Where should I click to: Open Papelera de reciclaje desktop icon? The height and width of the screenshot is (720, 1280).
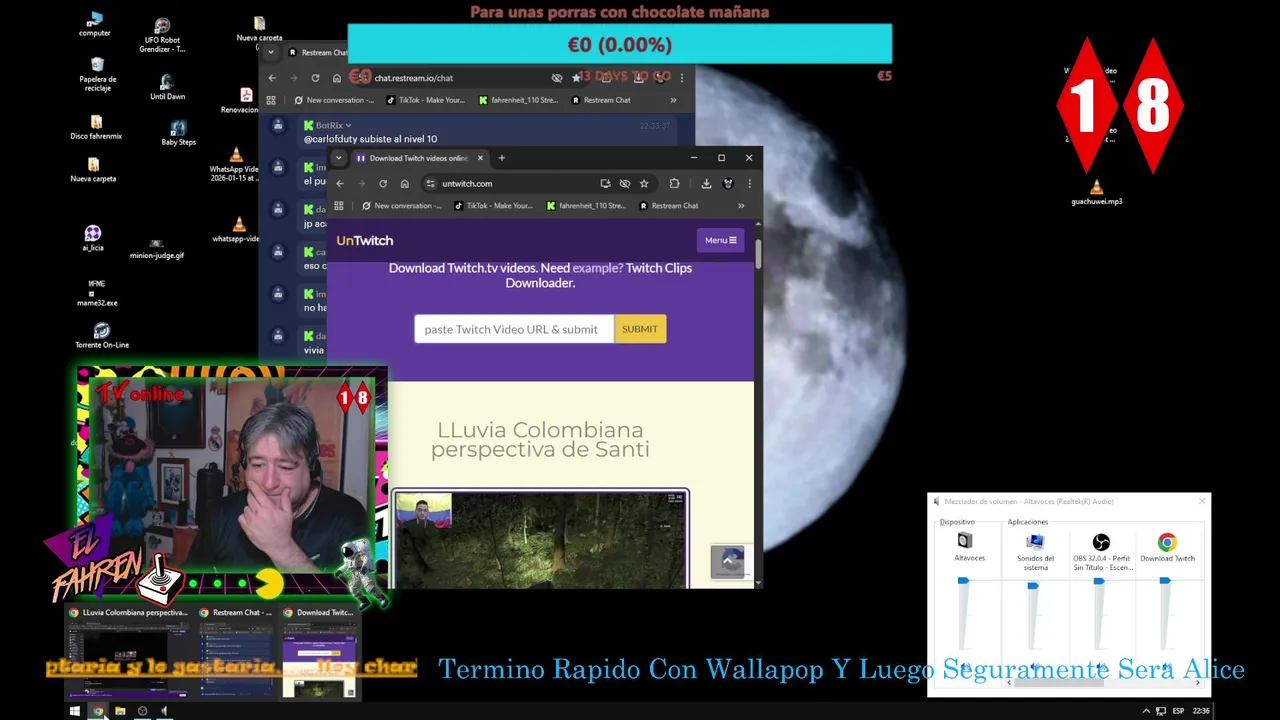coord(97,74)
